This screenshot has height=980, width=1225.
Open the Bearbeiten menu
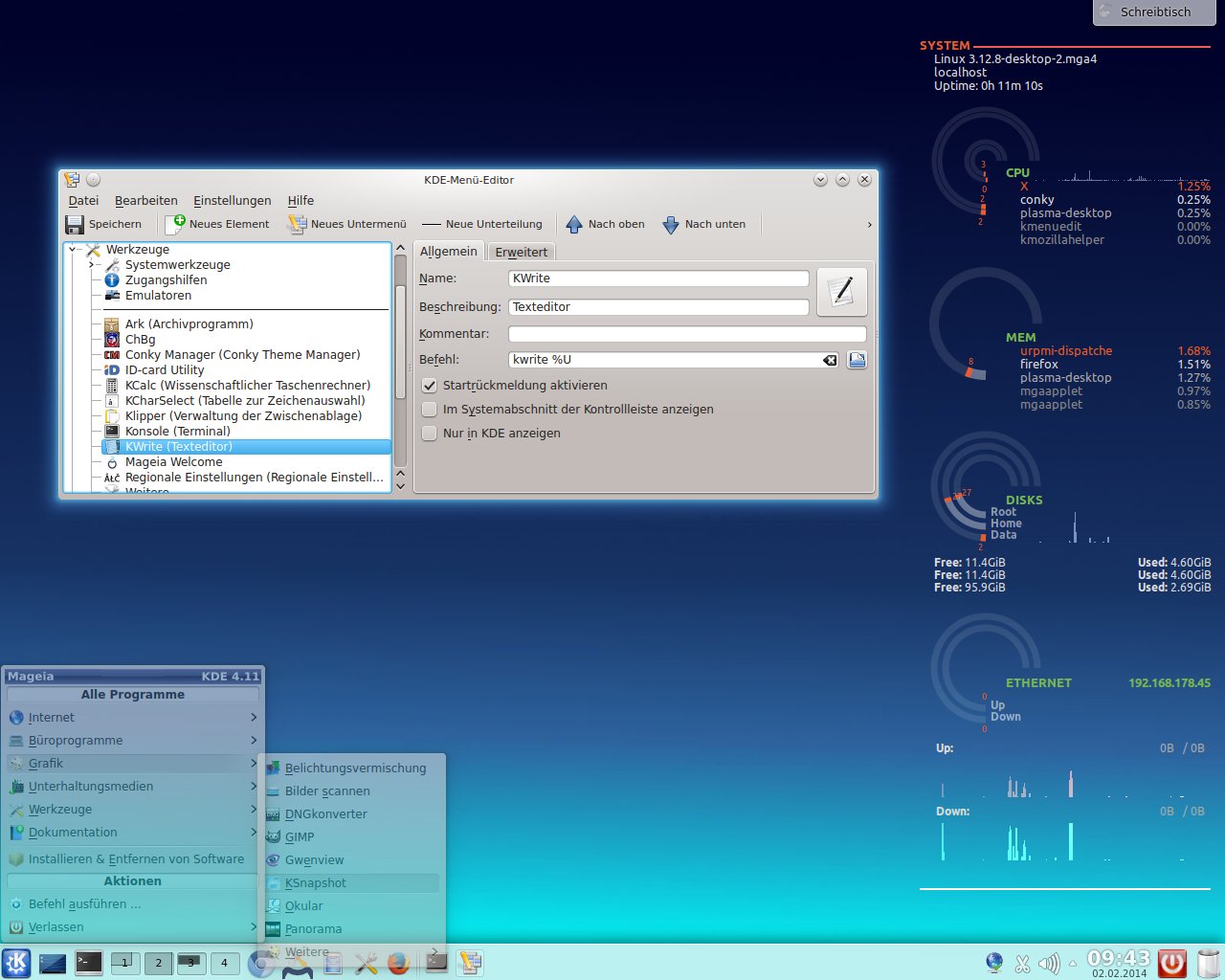[x=146, y=201]
